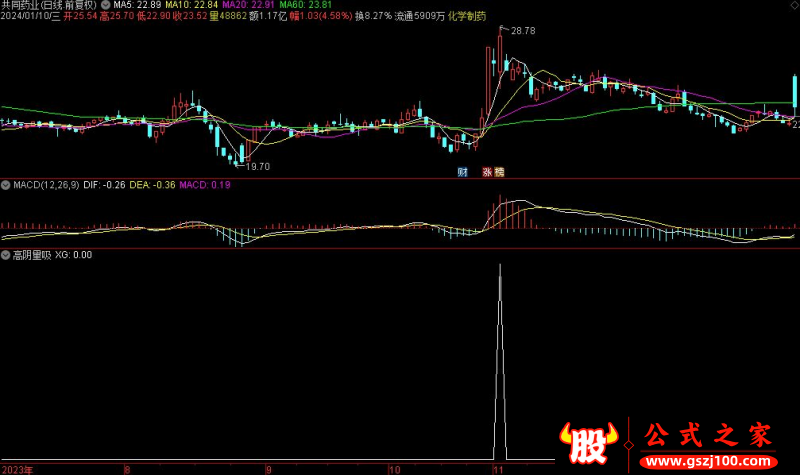The height and width of the screenshot is (475, 800).
Task: Click month 8 on time axis
Action: point(127,469)
